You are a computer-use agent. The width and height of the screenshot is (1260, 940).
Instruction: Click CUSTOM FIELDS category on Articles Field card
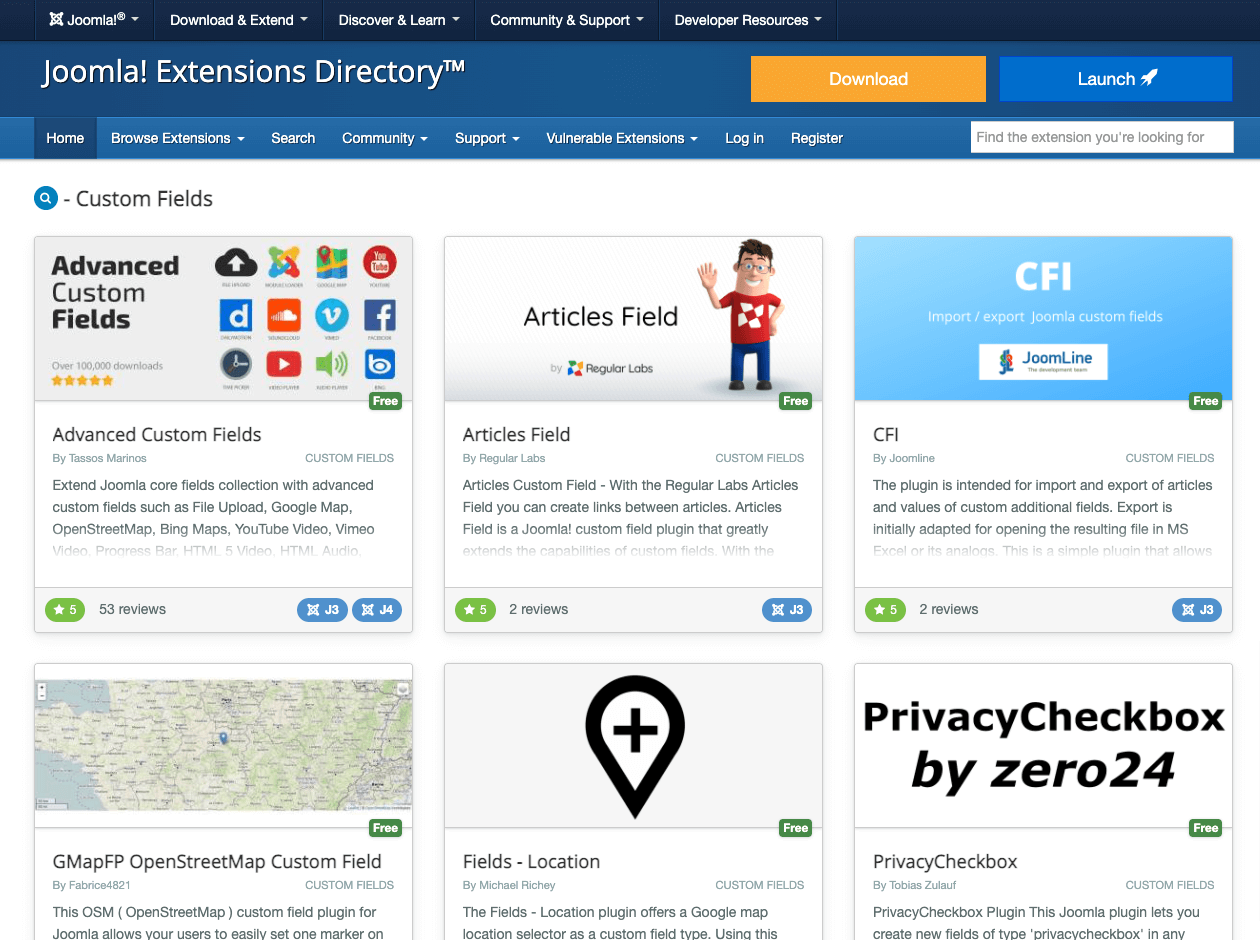[x=760, y=458]
